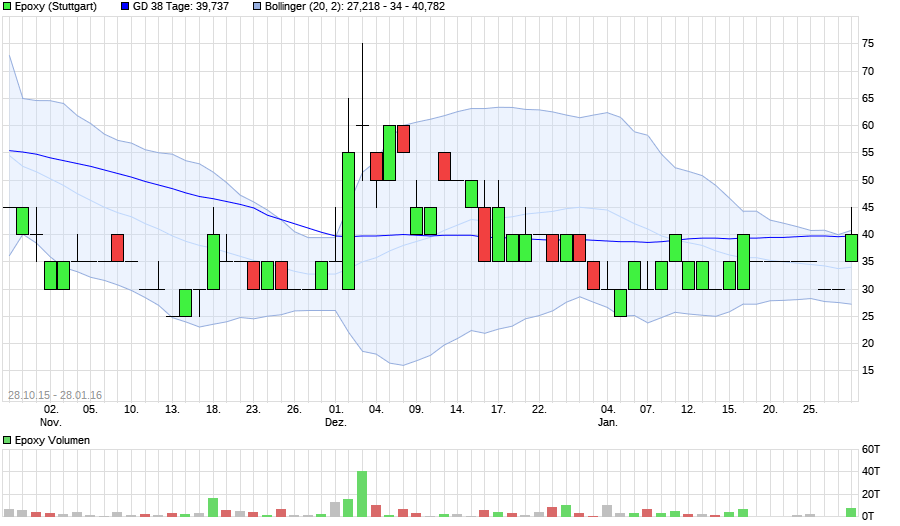Click the last green volume bar at right edge

851,512
